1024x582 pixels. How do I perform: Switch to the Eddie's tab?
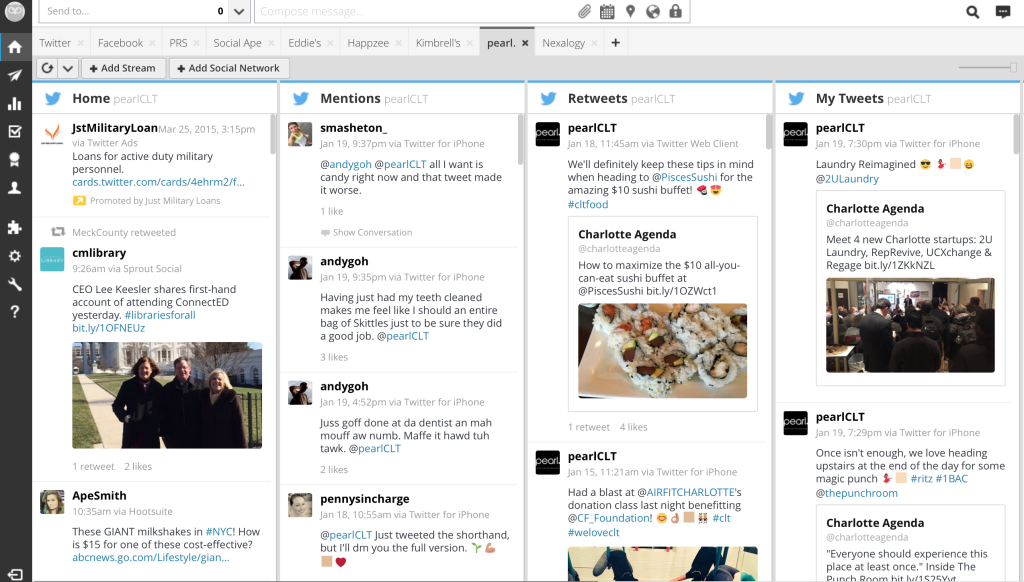[x=304, y=43]
